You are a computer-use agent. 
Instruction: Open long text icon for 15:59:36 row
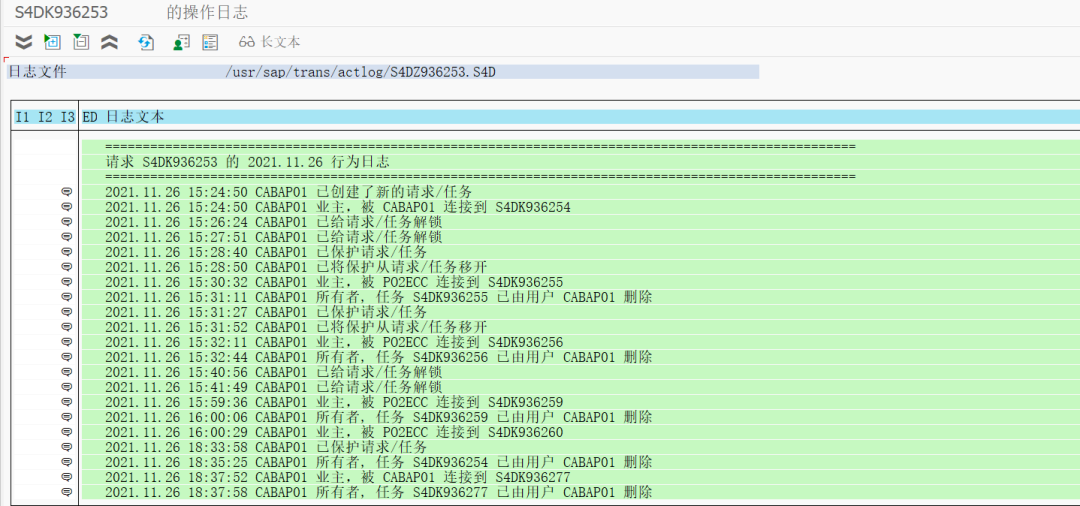pyautogui.click(x=67, y=402)
